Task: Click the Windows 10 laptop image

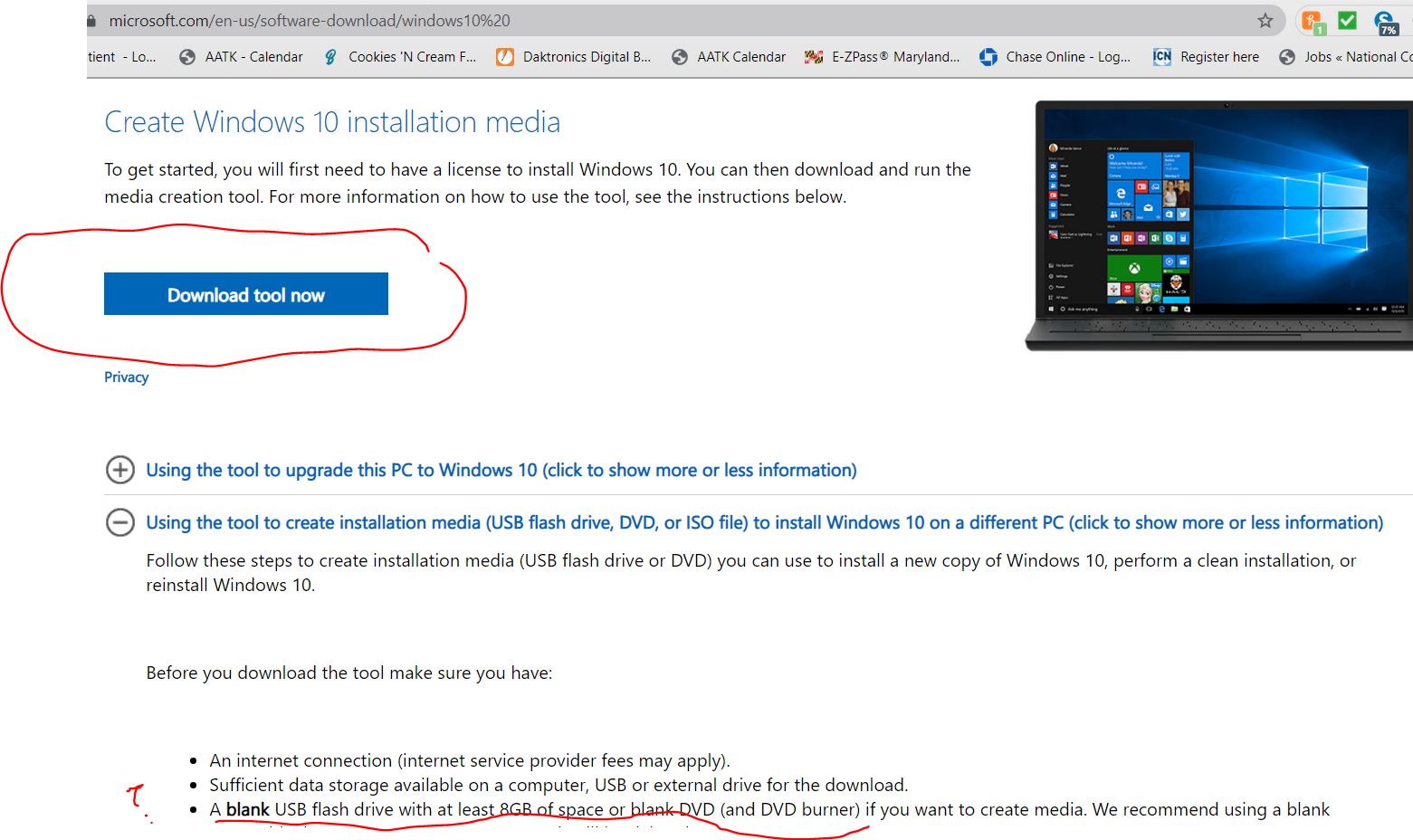Action: tap(1219, 224)
